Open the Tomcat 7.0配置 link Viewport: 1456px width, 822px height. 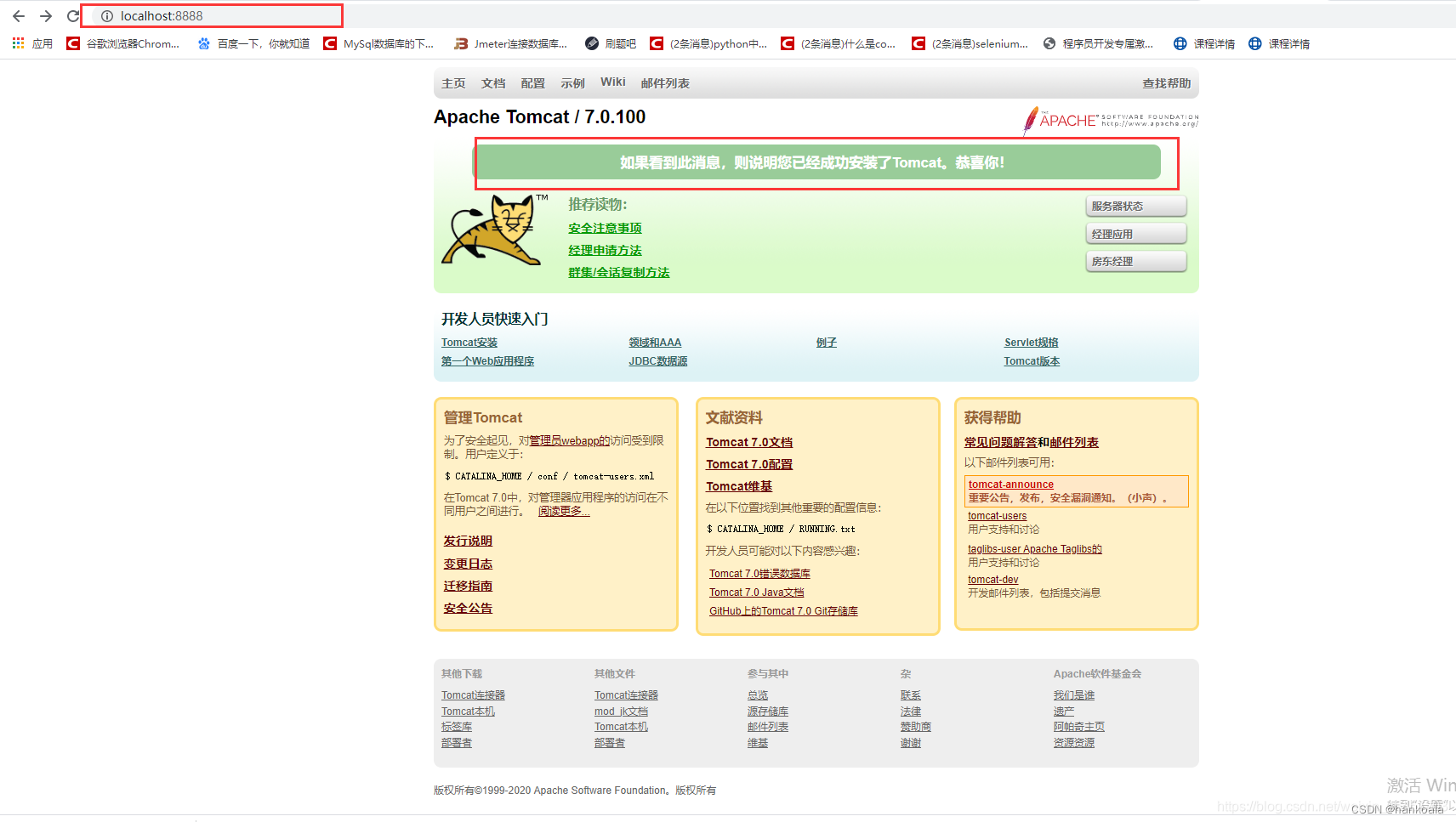click(x=749, y=464)
